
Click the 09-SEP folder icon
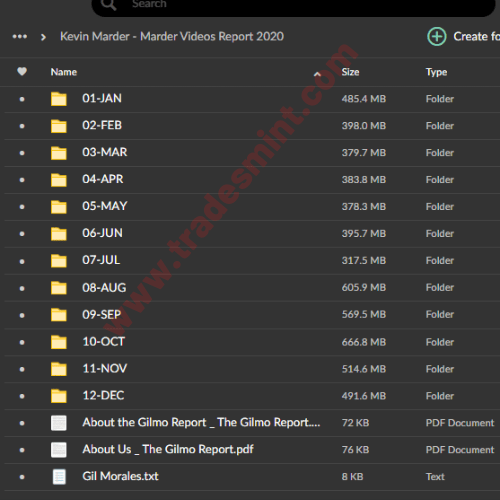point(59,315)
